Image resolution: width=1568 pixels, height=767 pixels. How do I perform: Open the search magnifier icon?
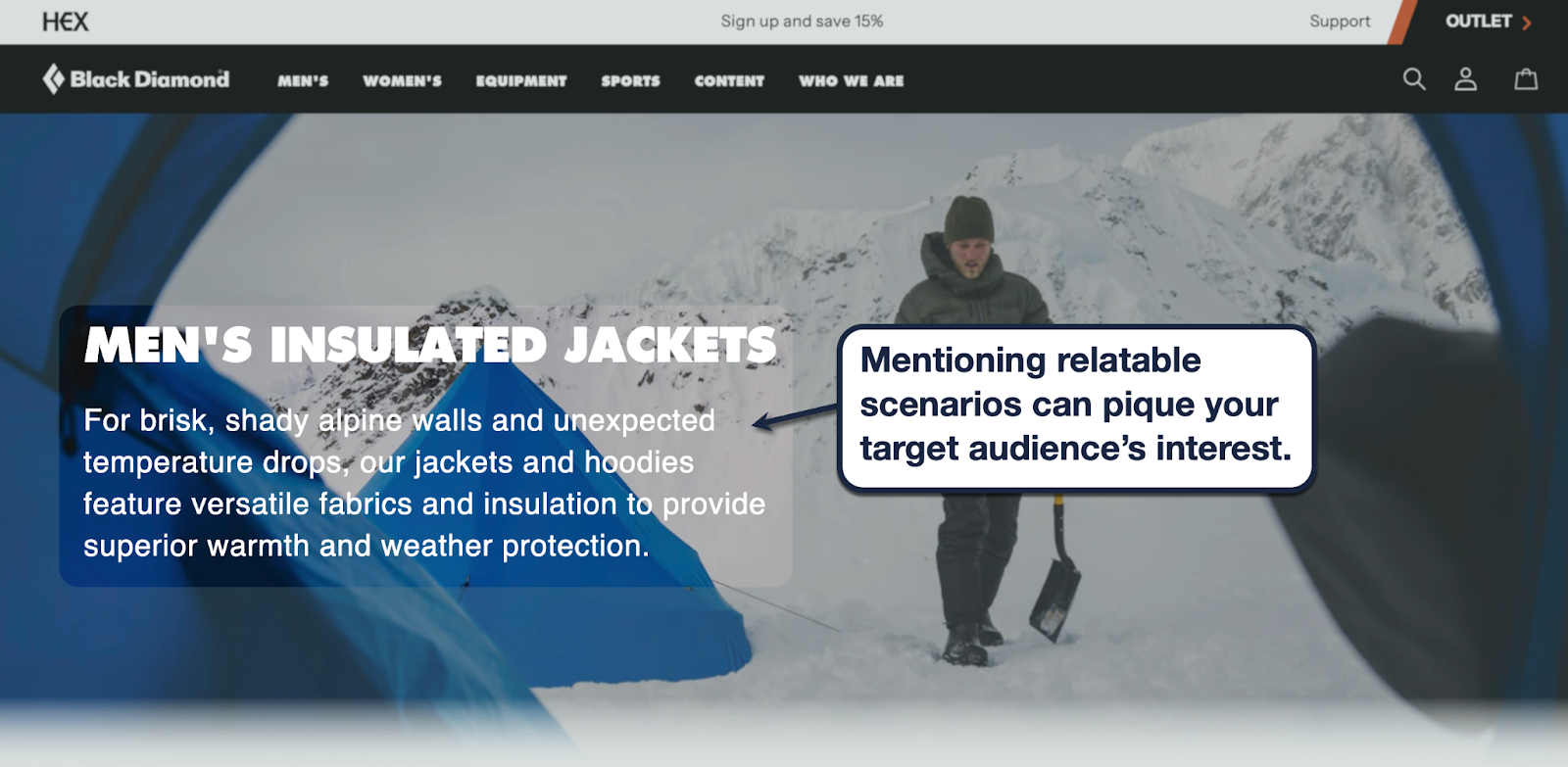pyautogui.click(x=1413, y=79)
